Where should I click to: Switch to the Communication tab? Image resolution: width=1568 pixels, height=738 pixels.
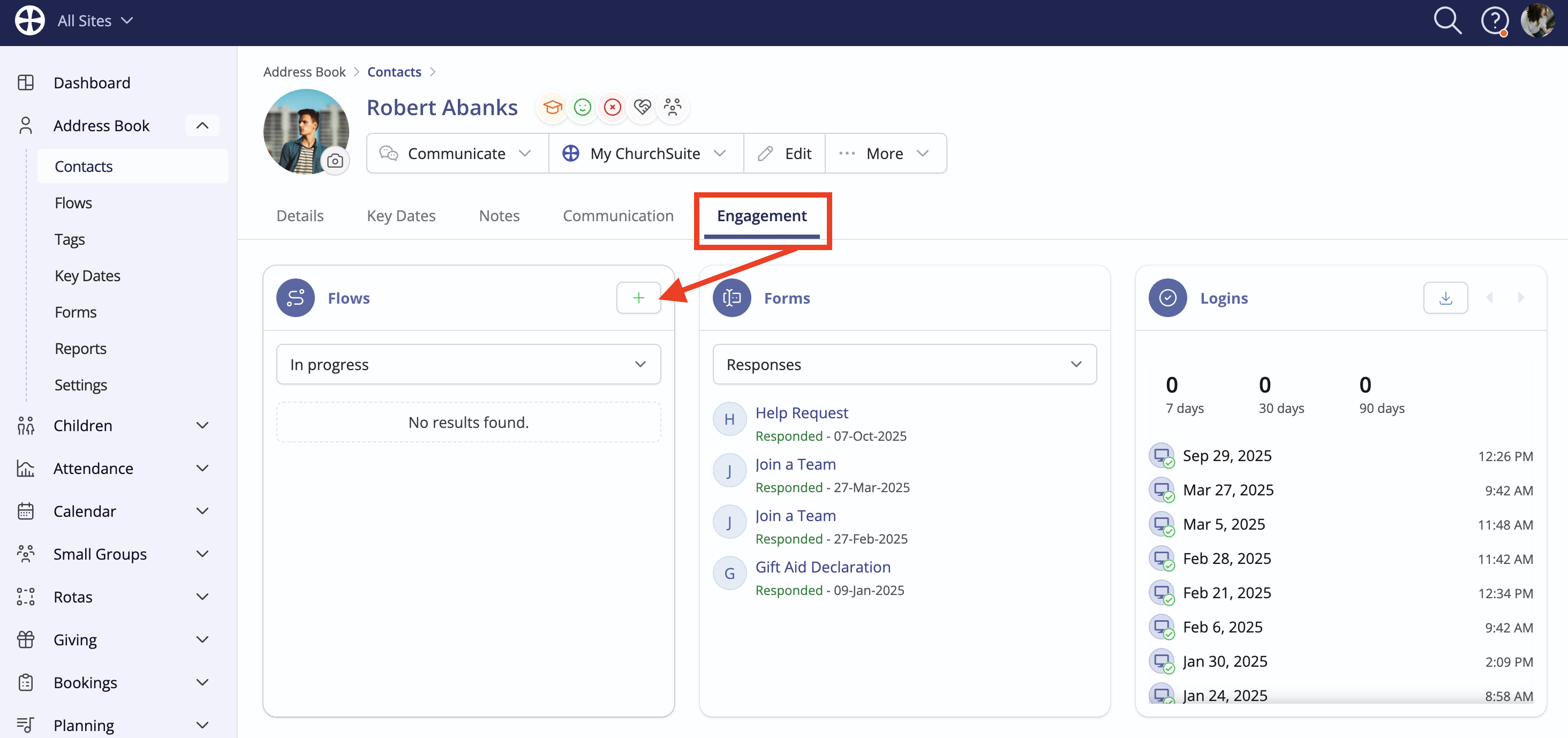click(618, 215)
